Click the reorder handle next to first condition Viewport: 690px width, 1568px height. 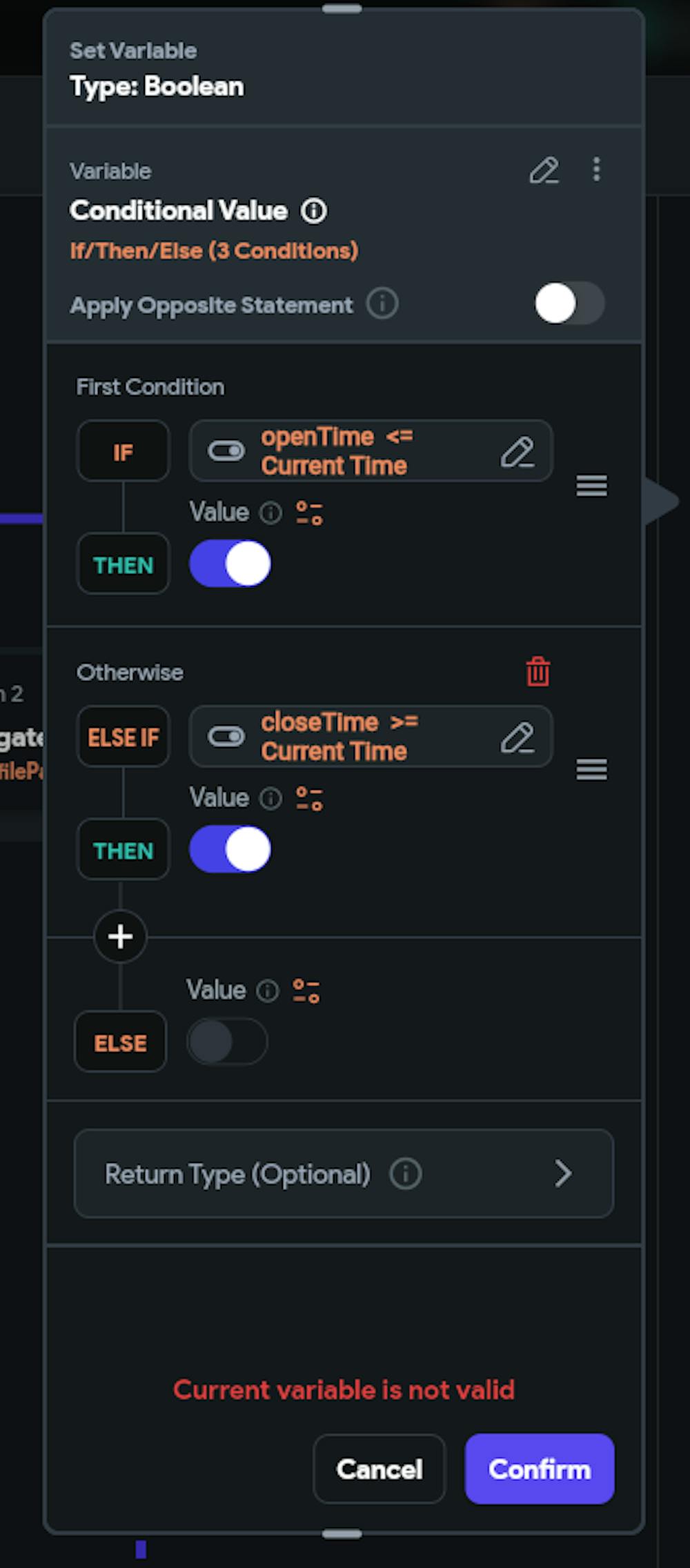[x=591, y=486]
